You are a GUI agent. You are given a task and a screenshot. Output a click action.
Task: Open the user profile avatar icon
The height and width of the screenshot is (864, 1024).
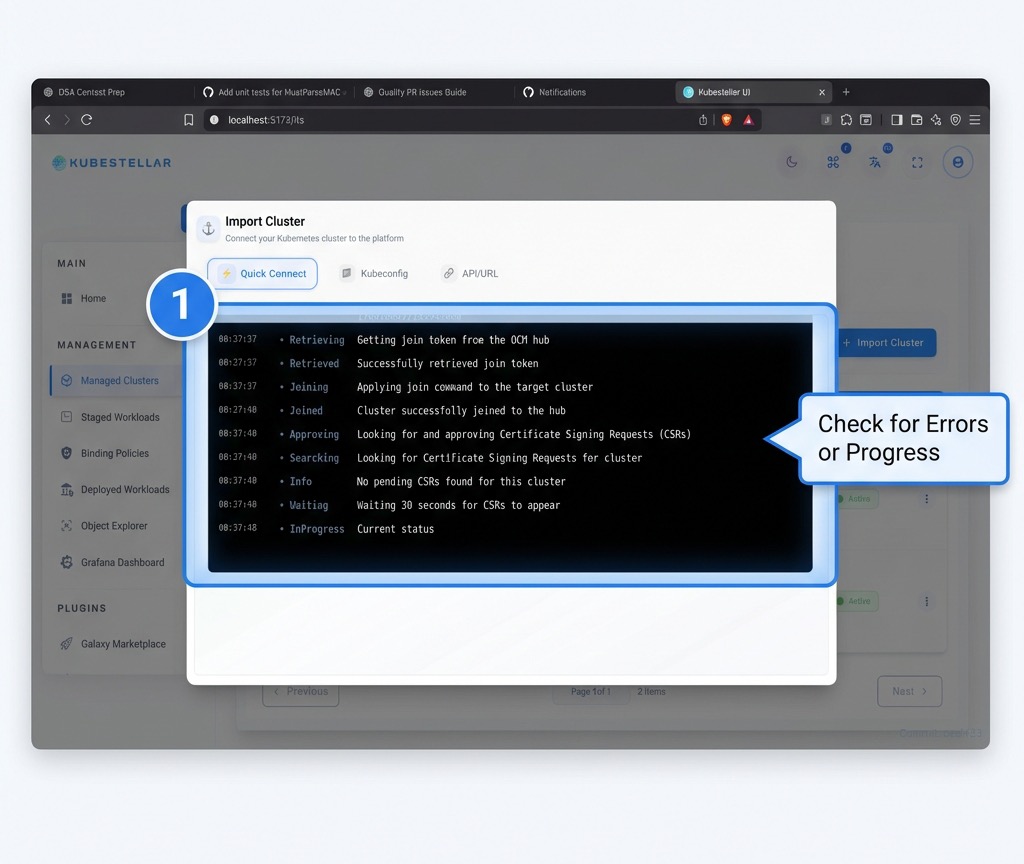click(957, 162)
